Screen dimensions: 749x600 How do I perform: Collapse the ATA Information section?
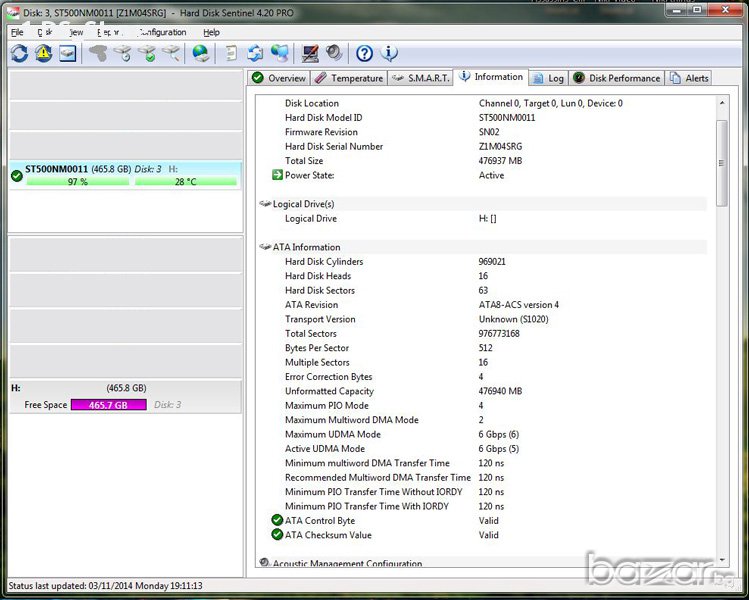pos(265,247)
